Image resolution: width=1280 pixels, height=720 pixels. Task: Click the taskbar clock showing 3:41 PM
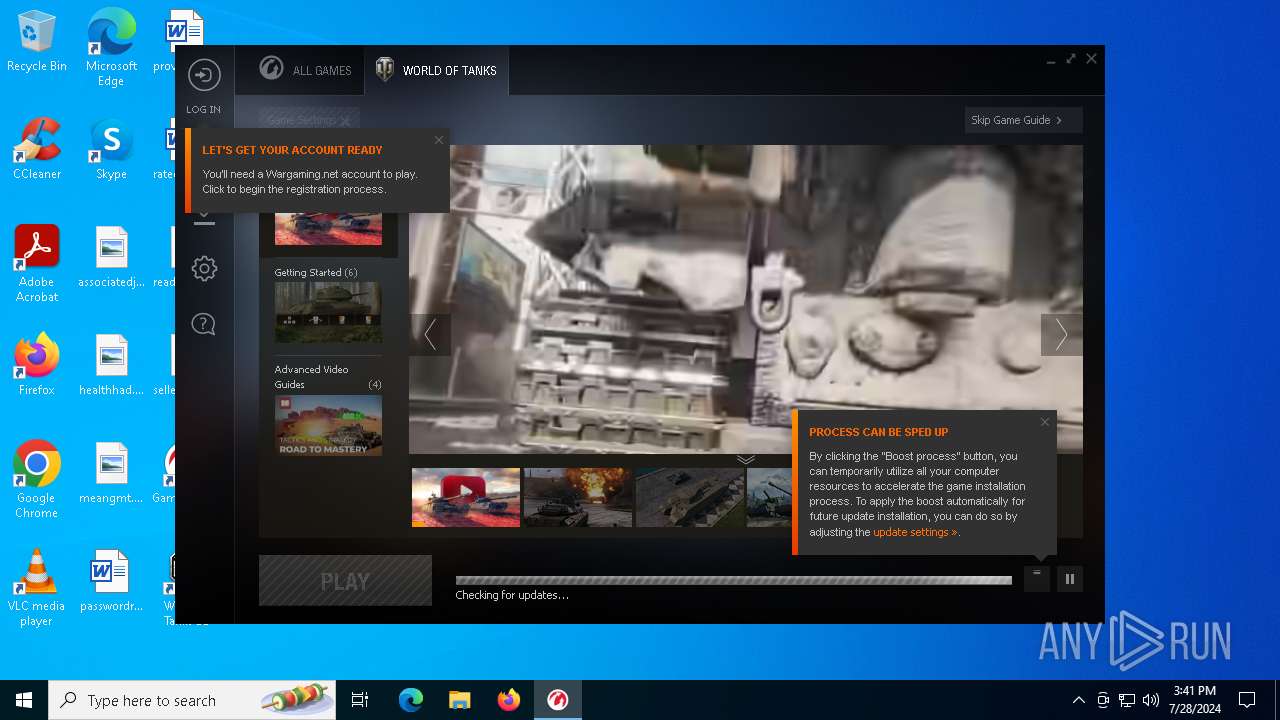[1194, 700]
